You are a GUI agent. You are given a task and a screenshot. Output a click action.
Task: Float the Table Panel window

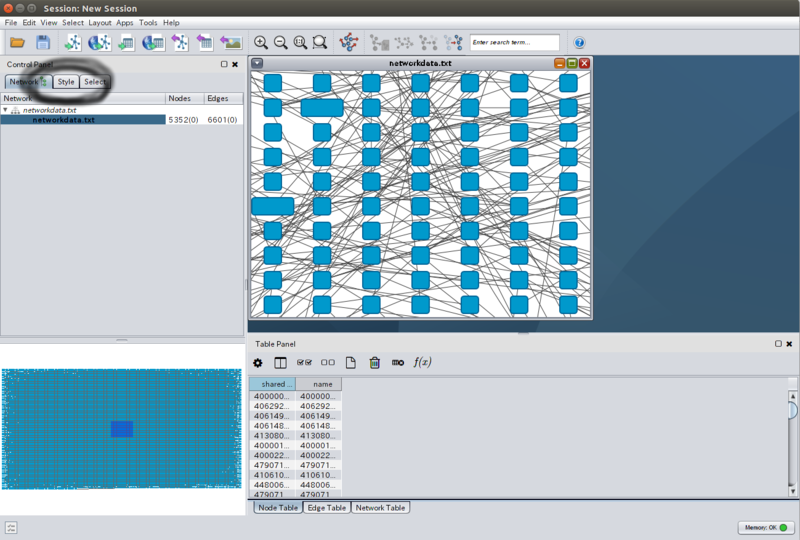pyautogui.click(x=779, y=344)
